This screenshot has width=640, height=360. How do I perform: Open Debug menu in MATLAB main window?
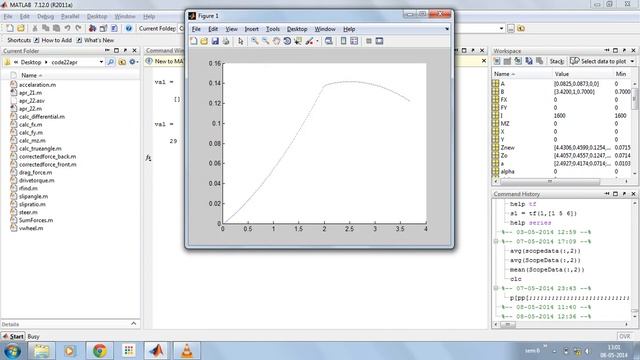[45, 16]
